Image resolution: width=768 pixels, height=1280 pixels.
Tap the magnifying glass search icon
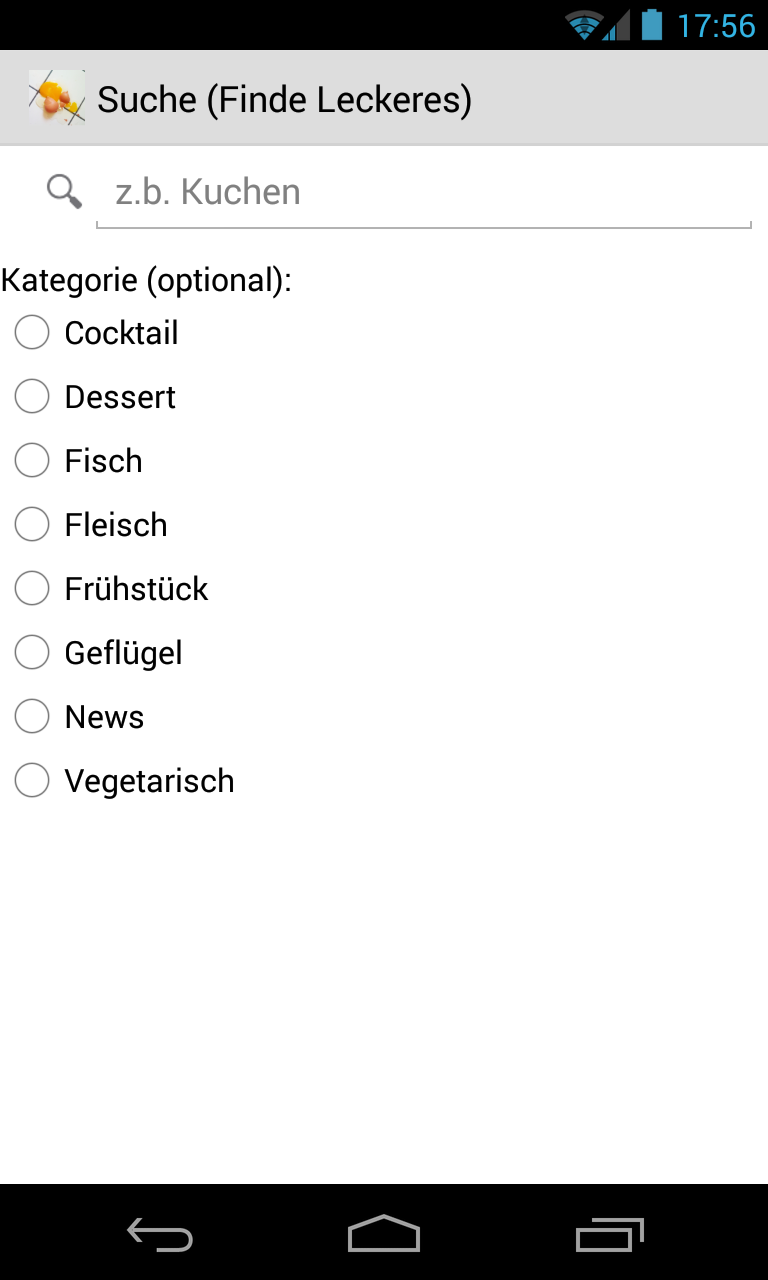[x=65, y=191]
